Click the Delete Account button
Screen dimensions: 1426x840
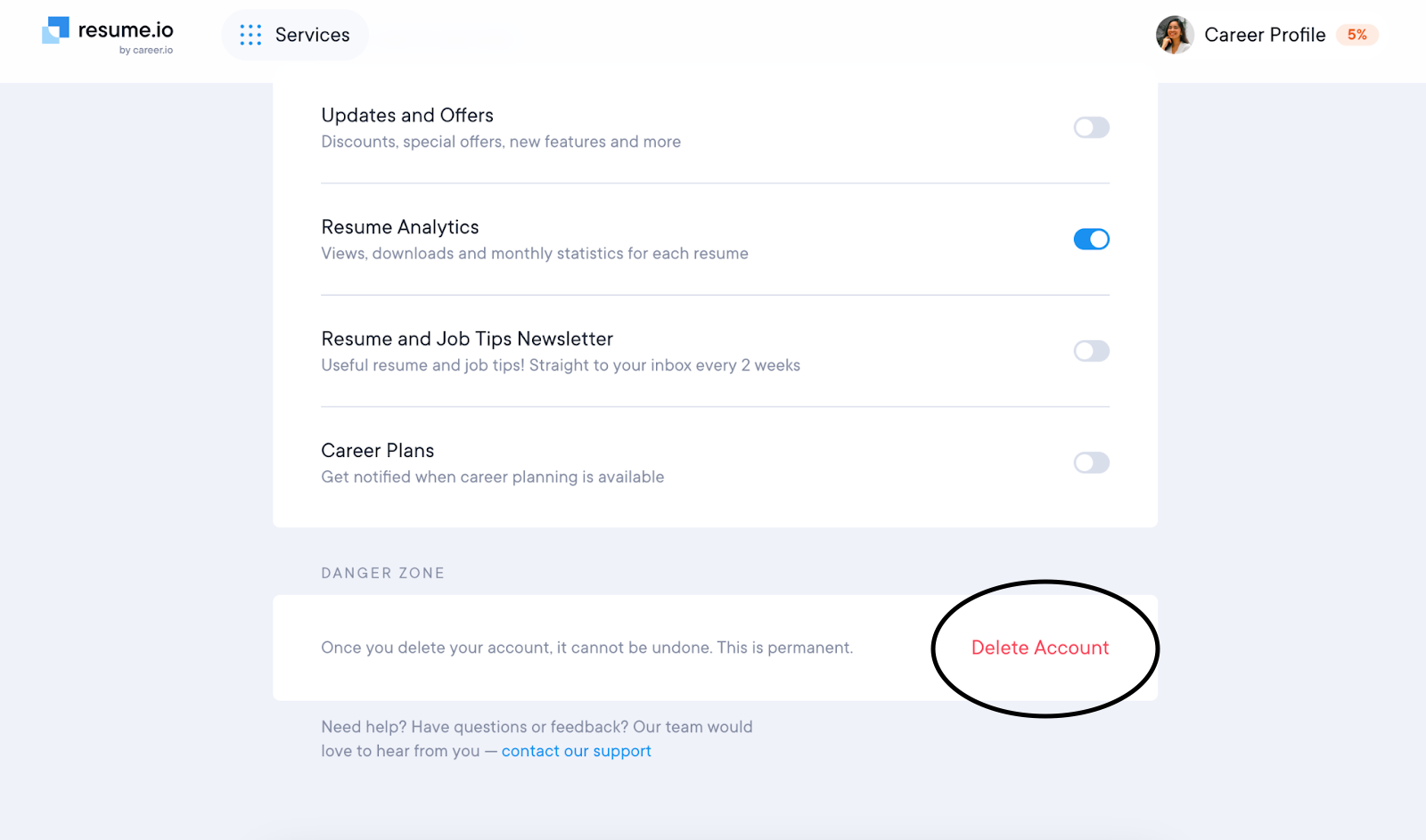[1040, 648]
